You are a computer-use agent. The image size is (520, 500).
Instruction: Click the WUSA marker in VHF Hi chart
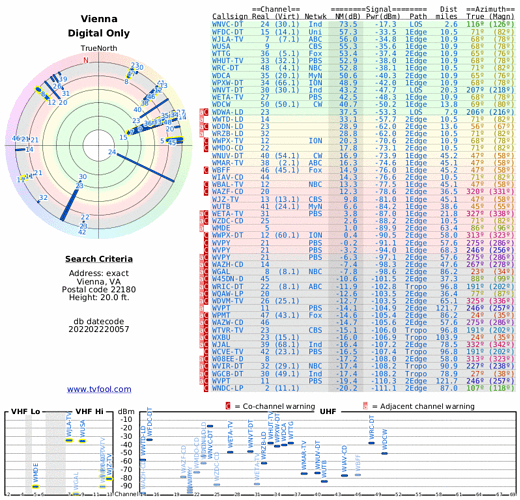coord(82,441)
